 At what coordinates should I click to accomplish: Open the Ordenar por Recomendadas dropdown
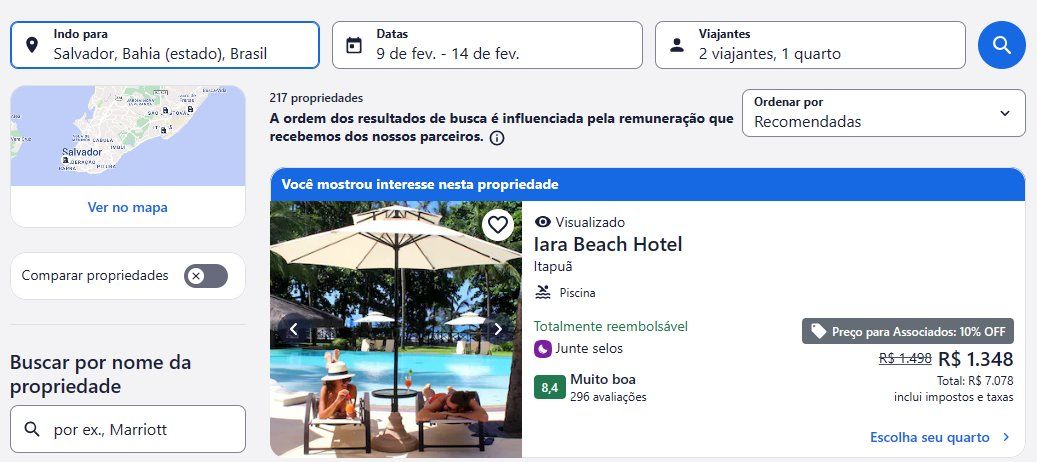pyautogui.click(x=884, y=113)
